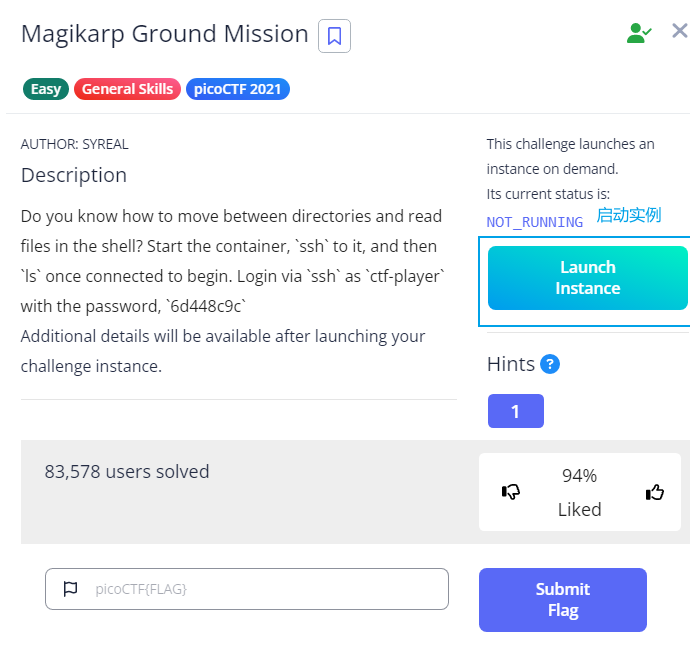
Task: Click the 94% Liked rating text
Action: click(579, 492)
